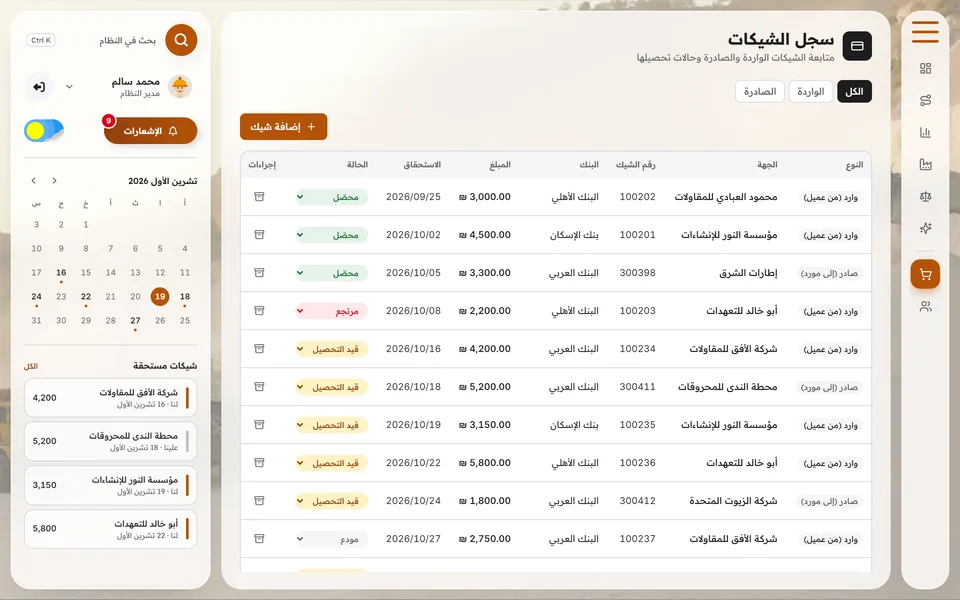Open due check card مؤسسة النور للإنشاءات
Screen dimensions: 960x600
(111, 485)
